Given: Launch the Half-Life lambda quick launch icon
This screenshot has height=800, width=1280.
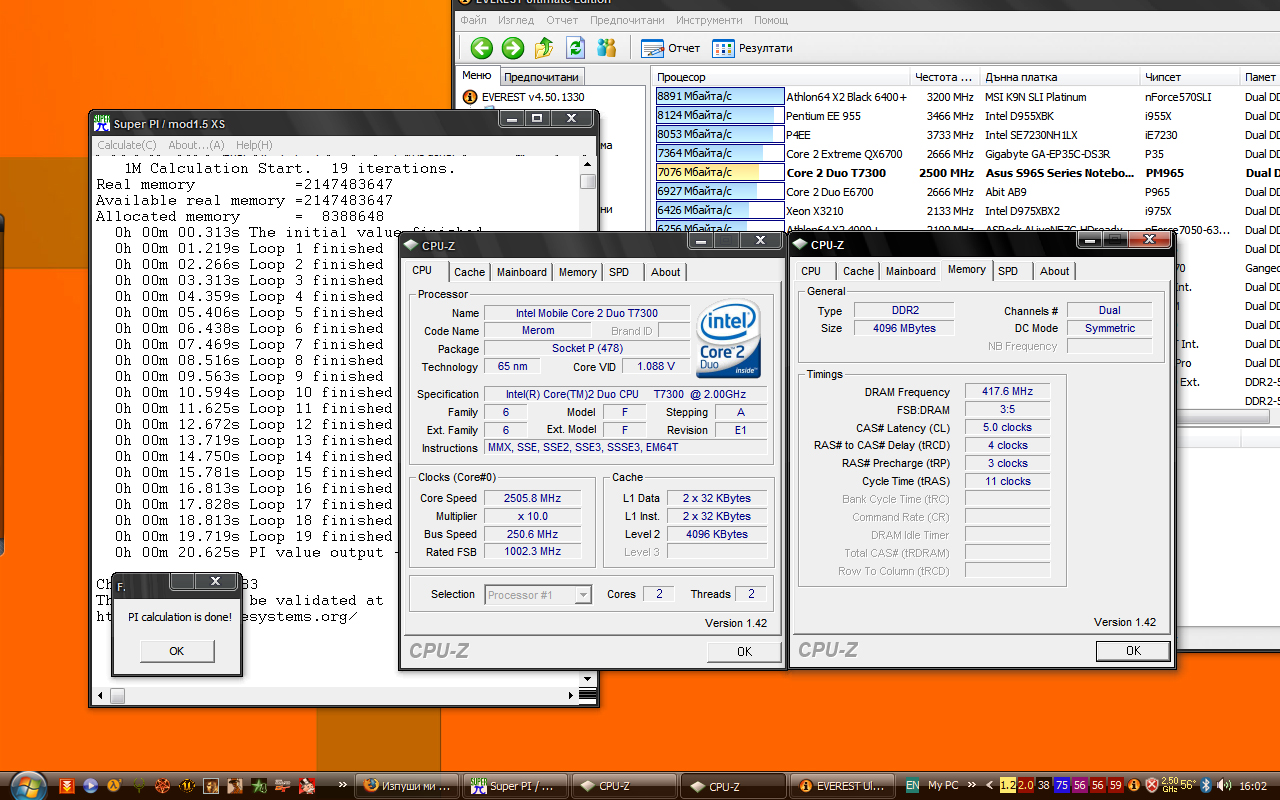Looking at the screenshot, I should [x=113, y=786].
